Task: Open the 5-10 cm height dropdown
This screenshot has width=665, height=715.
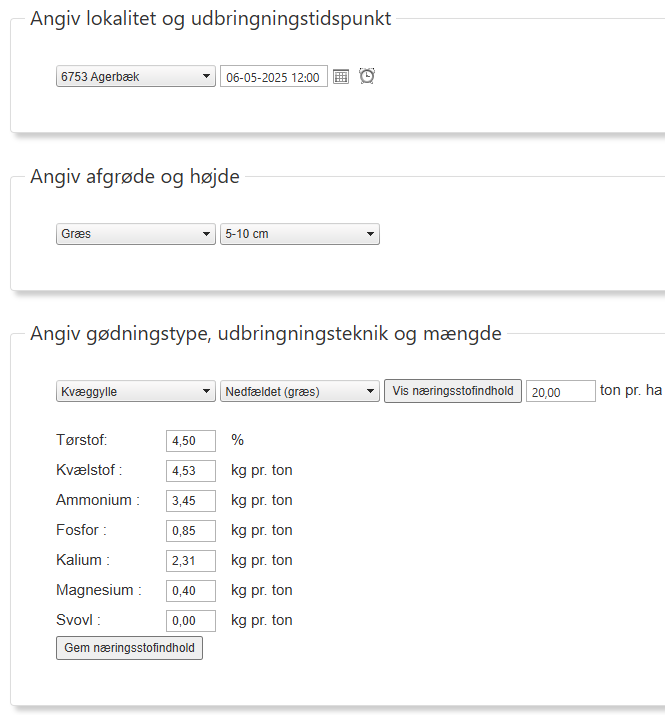Action: click(x=299, y=235)
